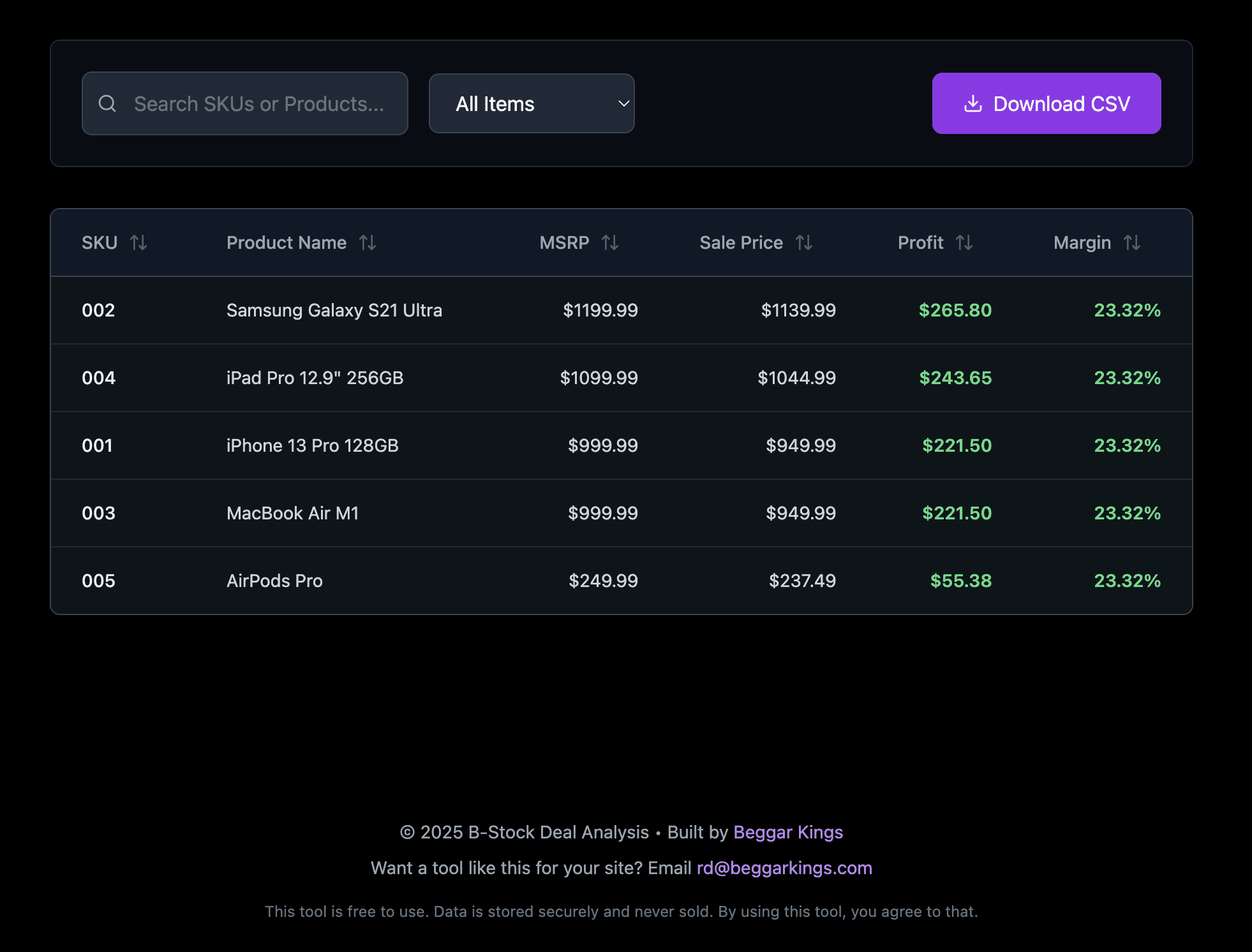Click the All Items dropdown chevron
The width and height of the screenshot is (1252, 952).
point(623,103)
